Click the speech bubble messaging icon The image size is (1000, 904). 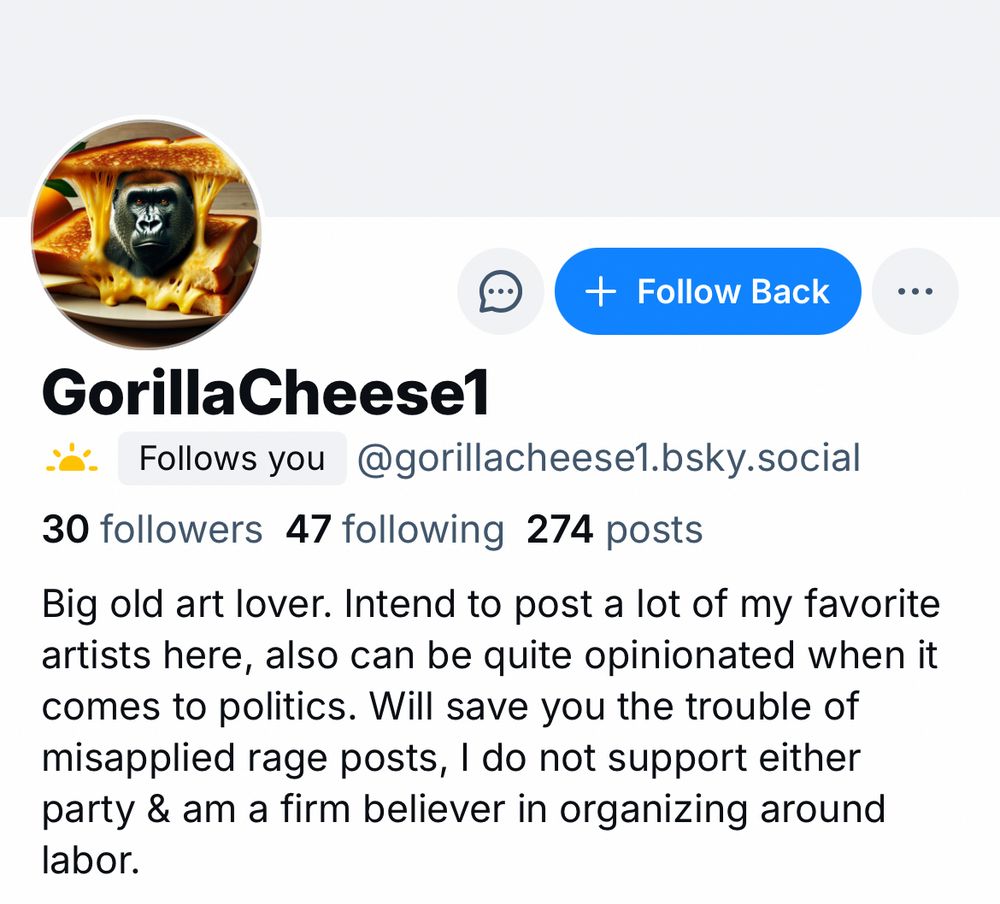click(500, 292)
